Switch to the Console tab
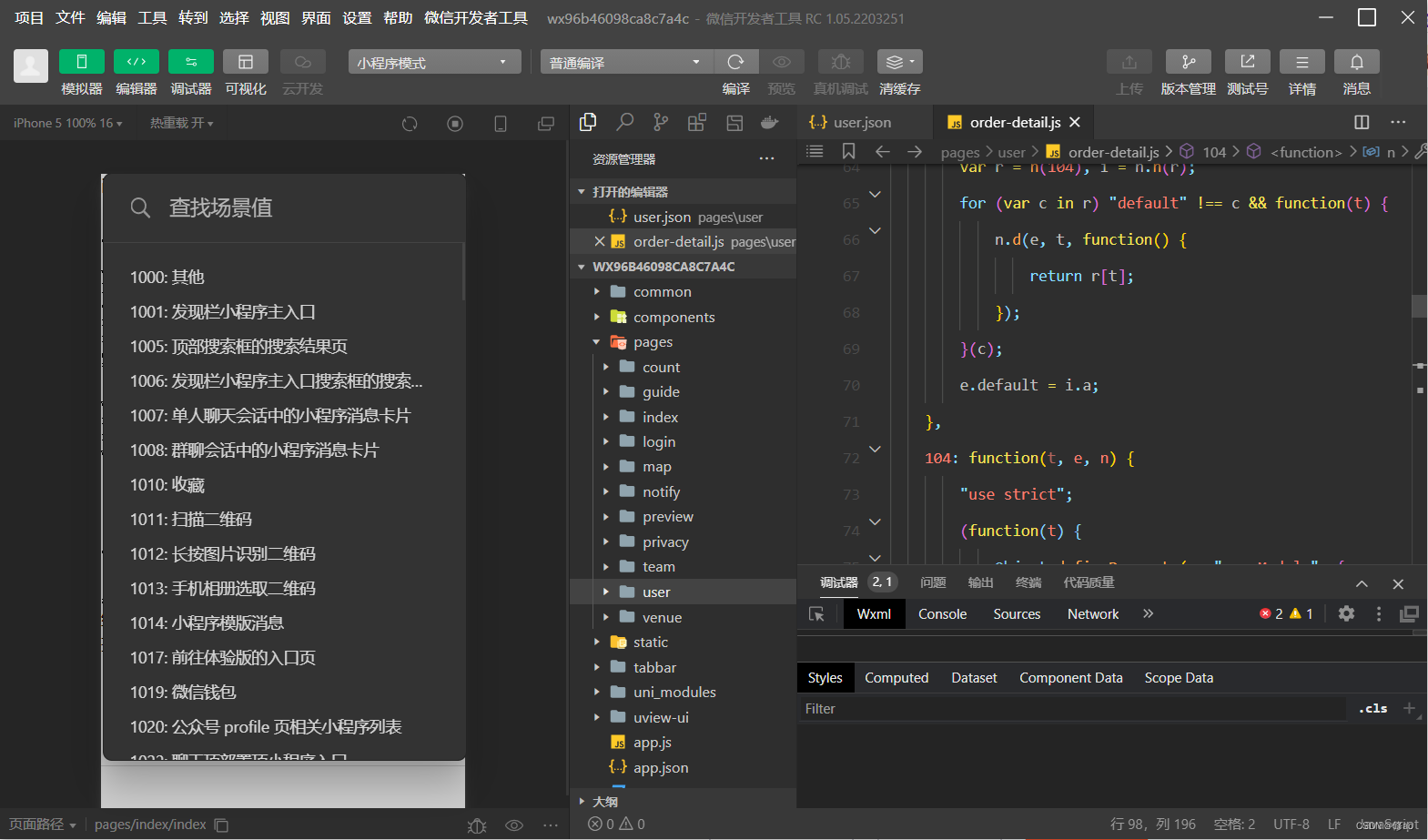Viewport: 1428px width, 840px height. tap(942, 614)
